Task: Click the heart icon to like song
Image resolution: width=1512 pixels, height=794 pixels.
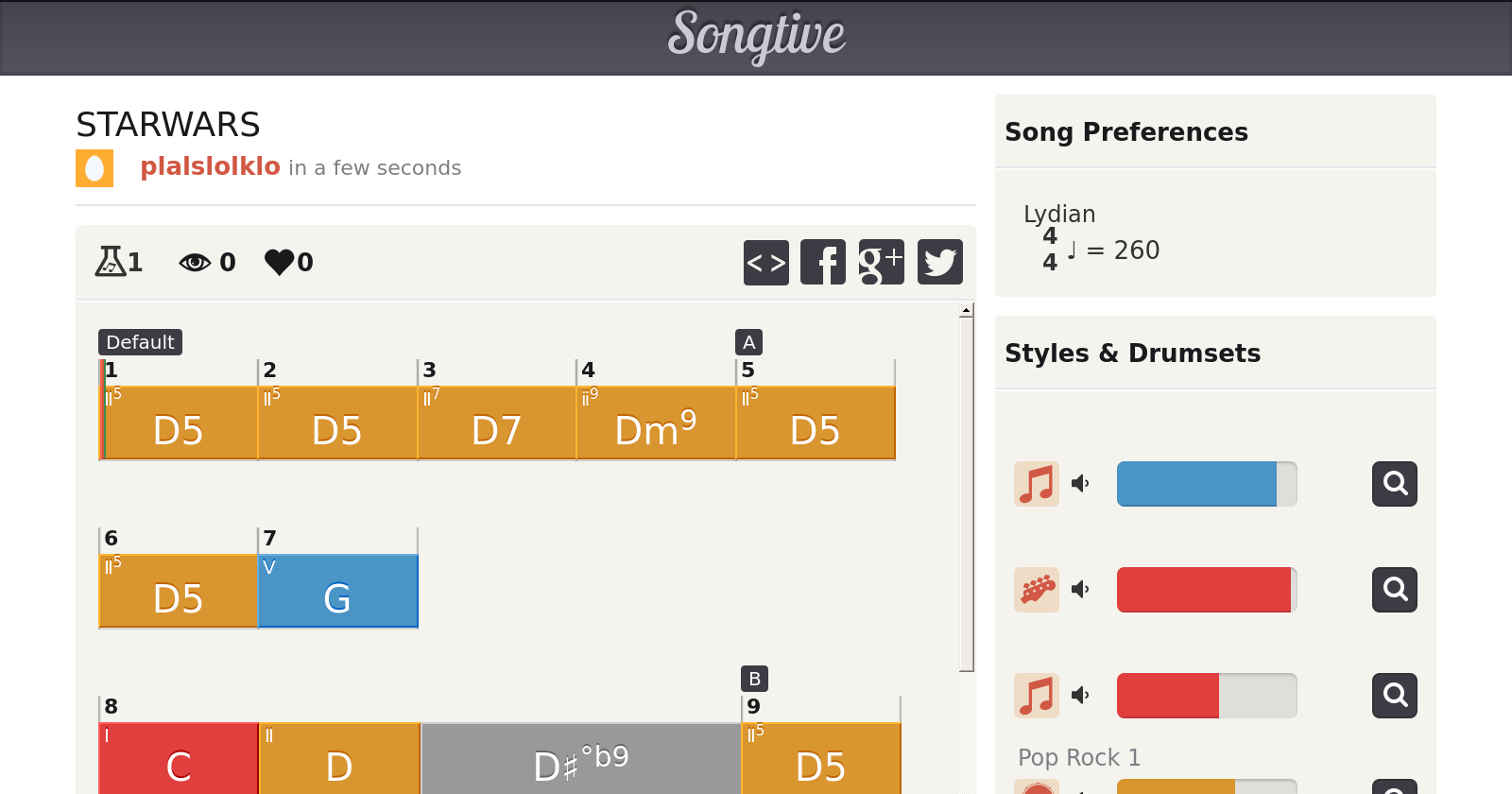Action: (x=280, y=262)
